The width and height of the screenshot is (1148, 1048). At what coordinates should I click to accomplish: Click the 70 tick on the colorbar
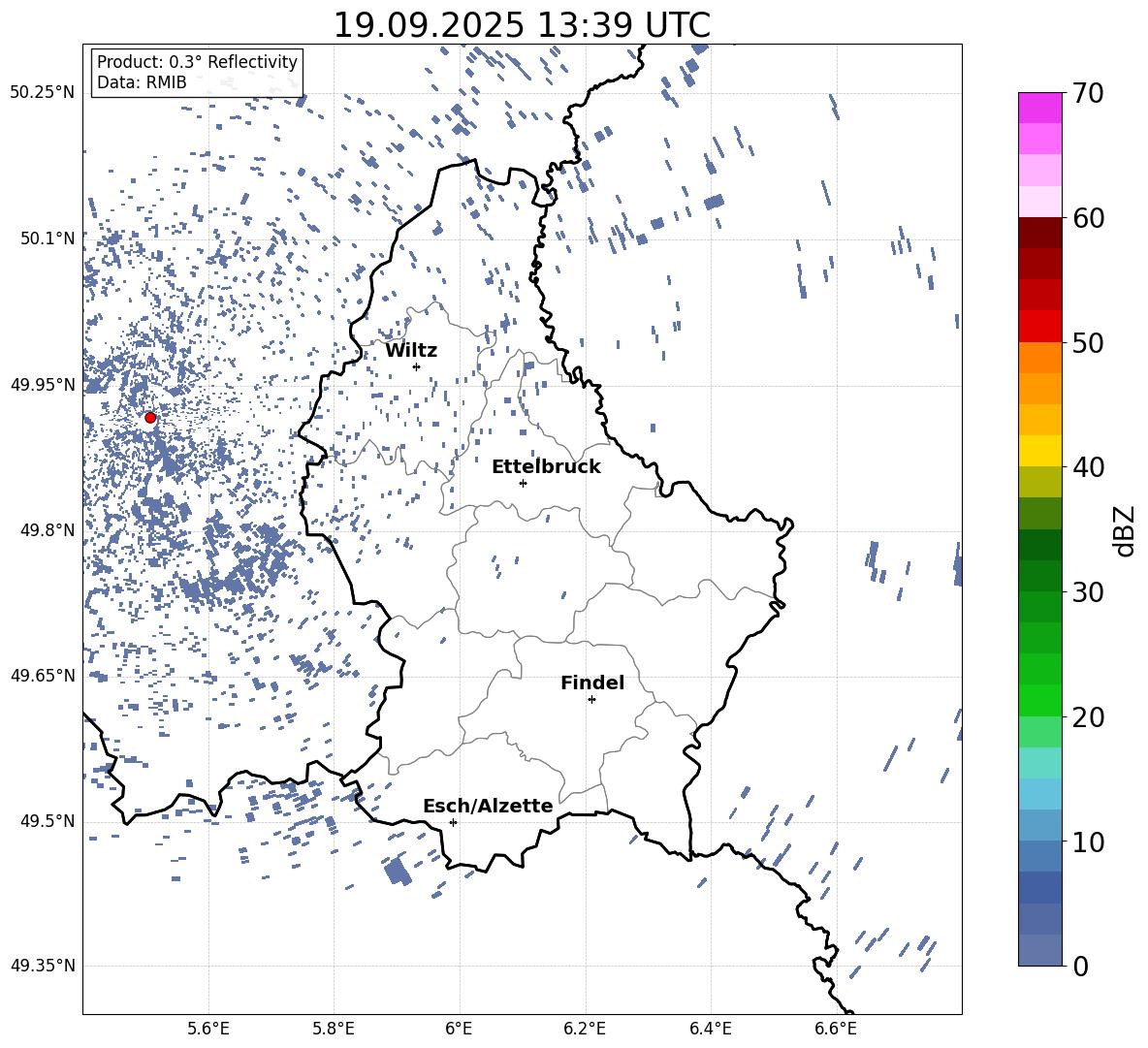coord(1087,93)
